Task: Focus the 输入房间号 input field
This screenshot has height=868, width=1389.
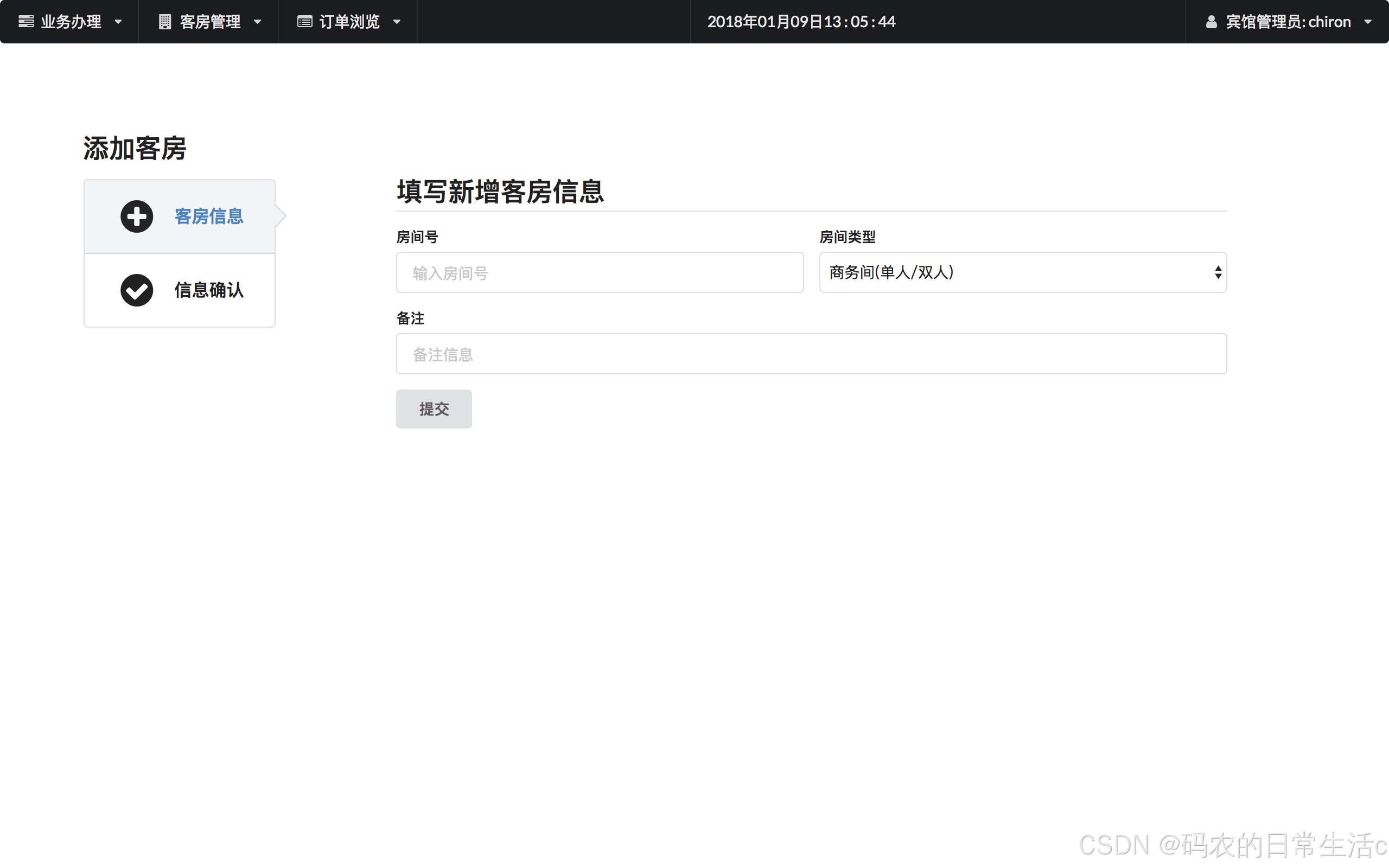Action: pos(599,273)
